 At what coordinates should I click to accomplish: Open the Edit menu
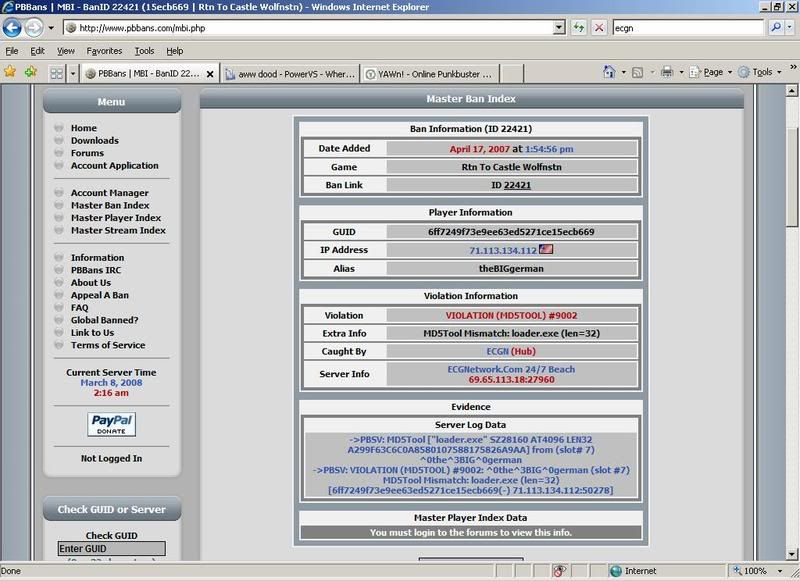coord(37,50)
